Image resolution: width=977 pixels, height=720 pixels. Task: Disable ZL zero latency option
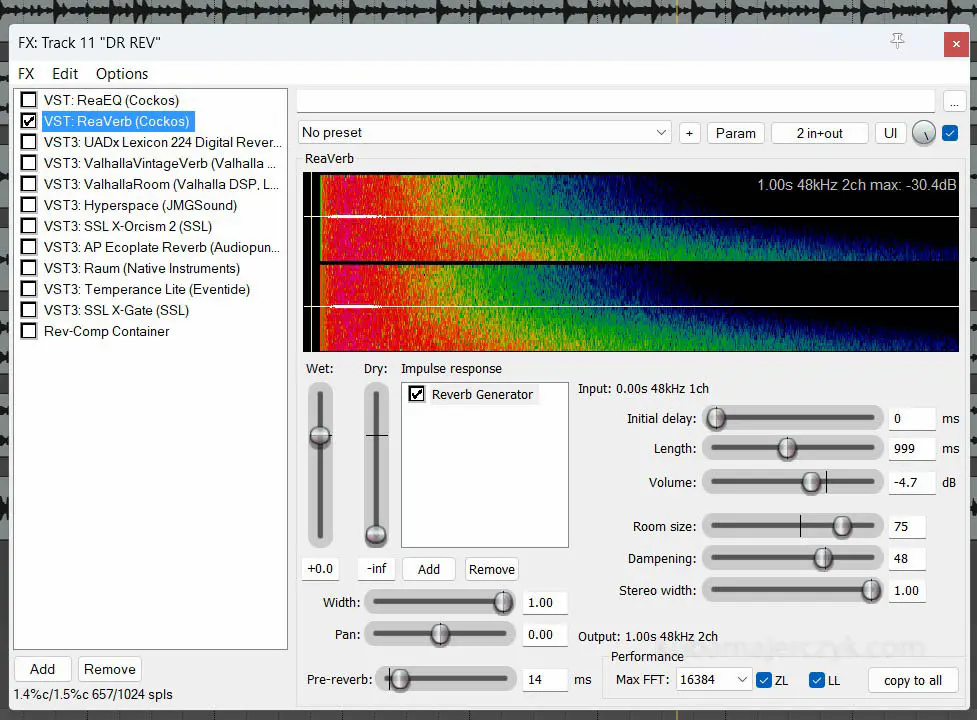coord(765,680)
